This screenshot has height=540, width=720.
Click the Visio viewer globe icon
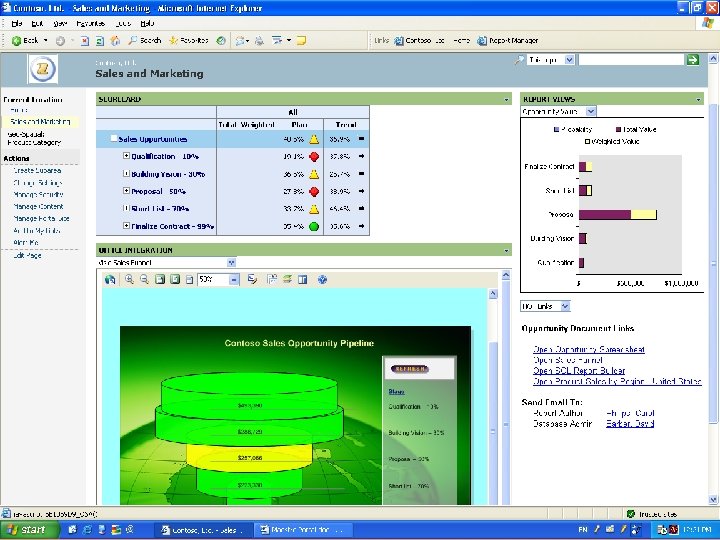pos(110,279)
